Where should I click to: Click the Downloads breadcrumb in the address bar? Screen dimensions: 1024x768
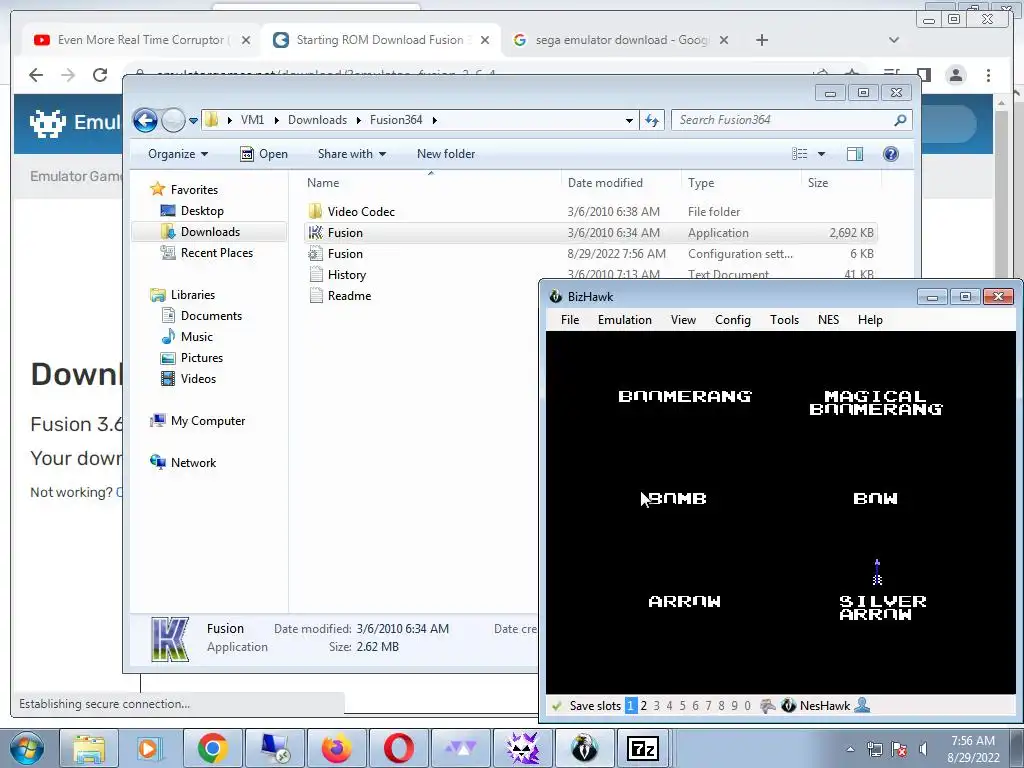coord(317,120)
